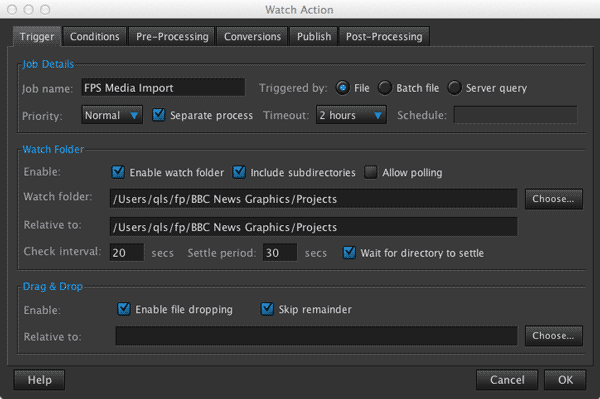This screenshot has width=600, height=399.
Task: Toggle the Separate process checkbox
Action: (x=158, y=115)
